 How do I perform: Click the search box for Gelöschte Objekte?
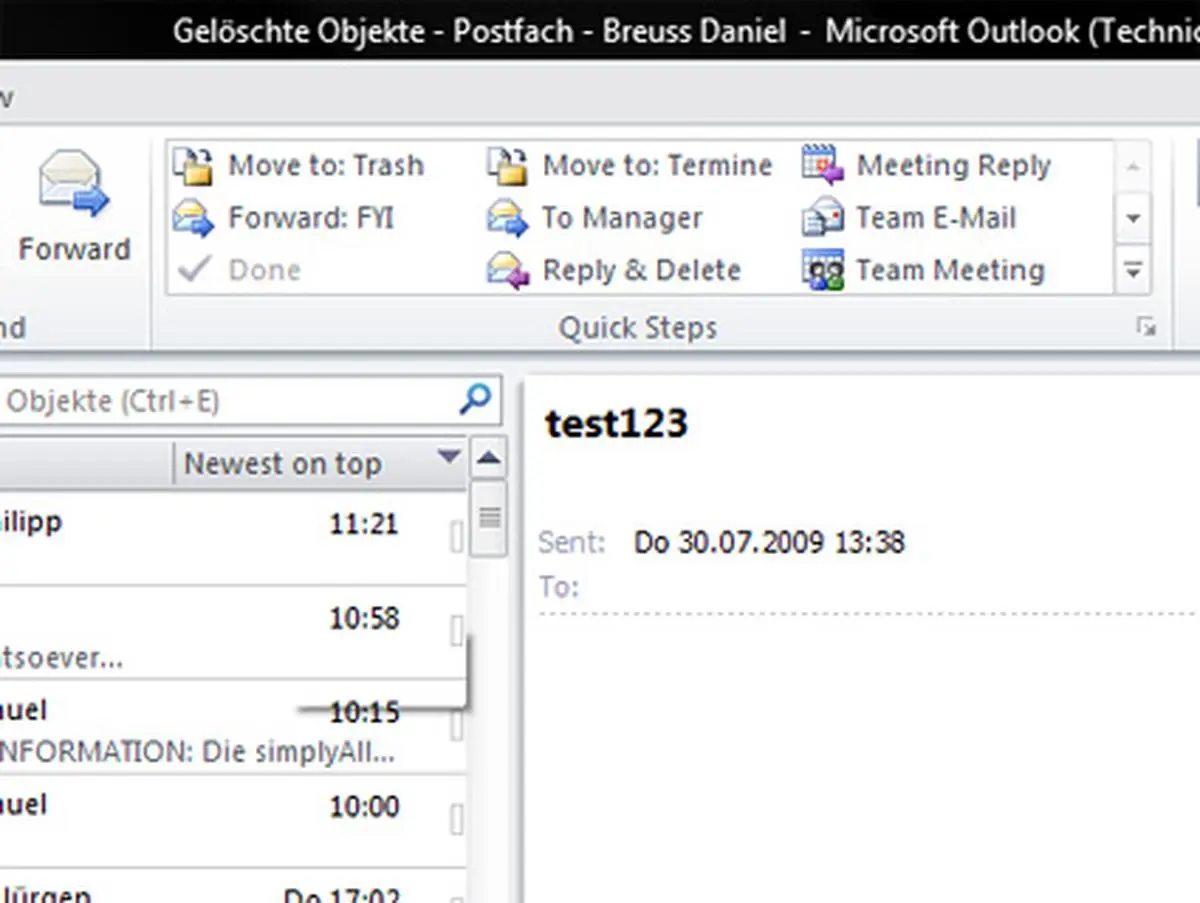[x=220, y=400]
